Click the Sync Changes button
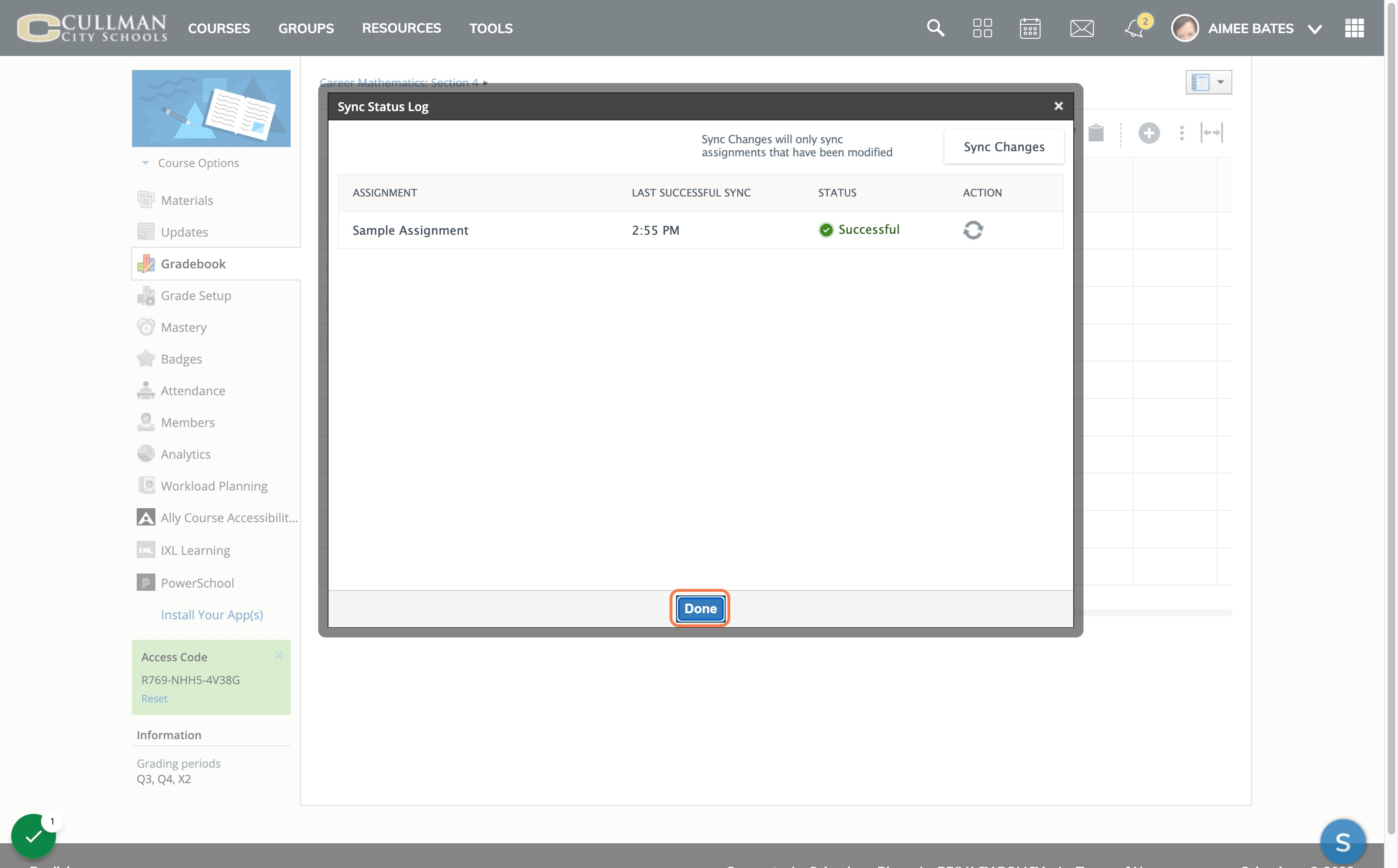 1004,147
